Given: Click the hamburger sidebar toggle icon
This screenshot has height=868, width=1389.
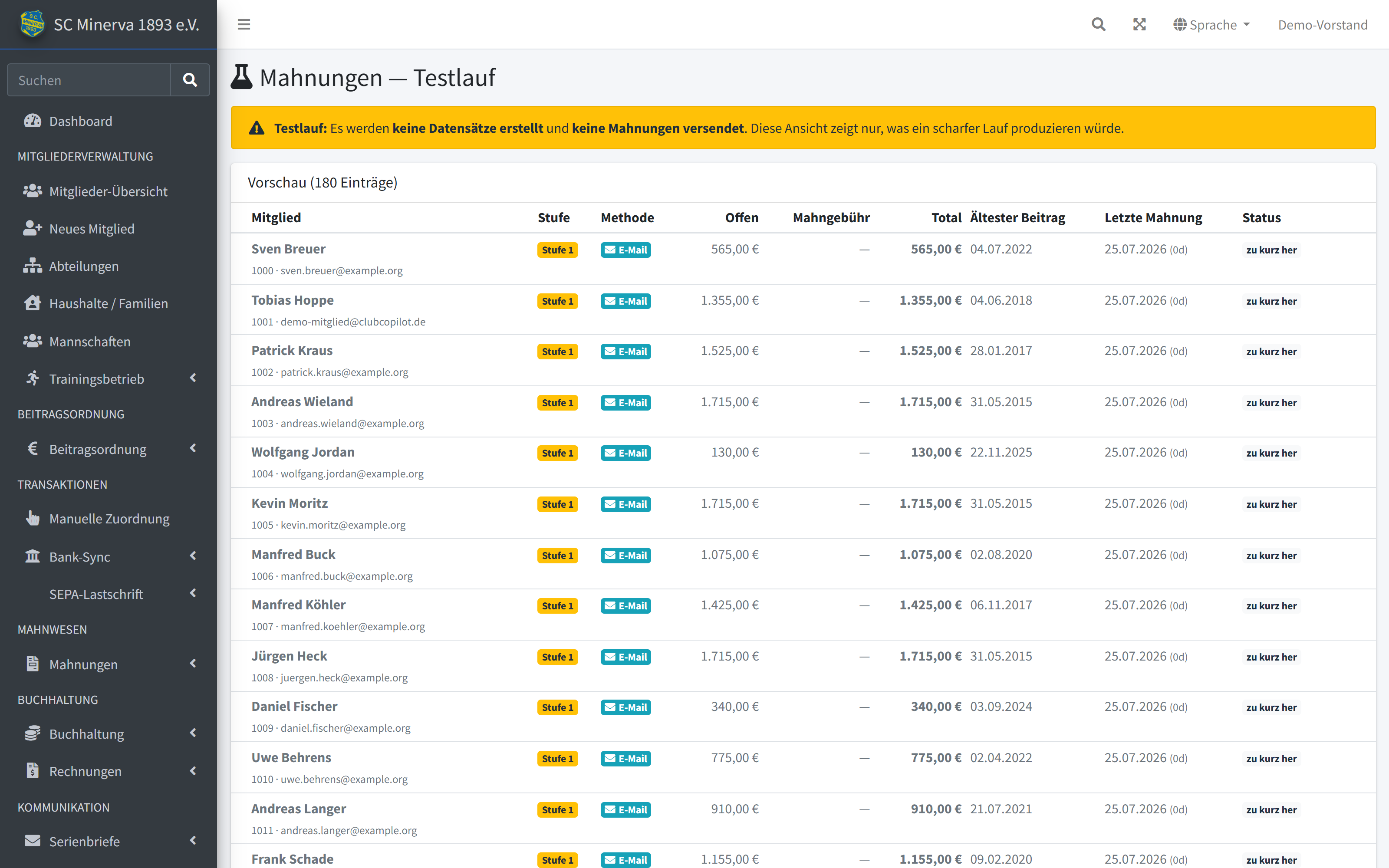Looking at the screenshot, I should pos(244,24).
